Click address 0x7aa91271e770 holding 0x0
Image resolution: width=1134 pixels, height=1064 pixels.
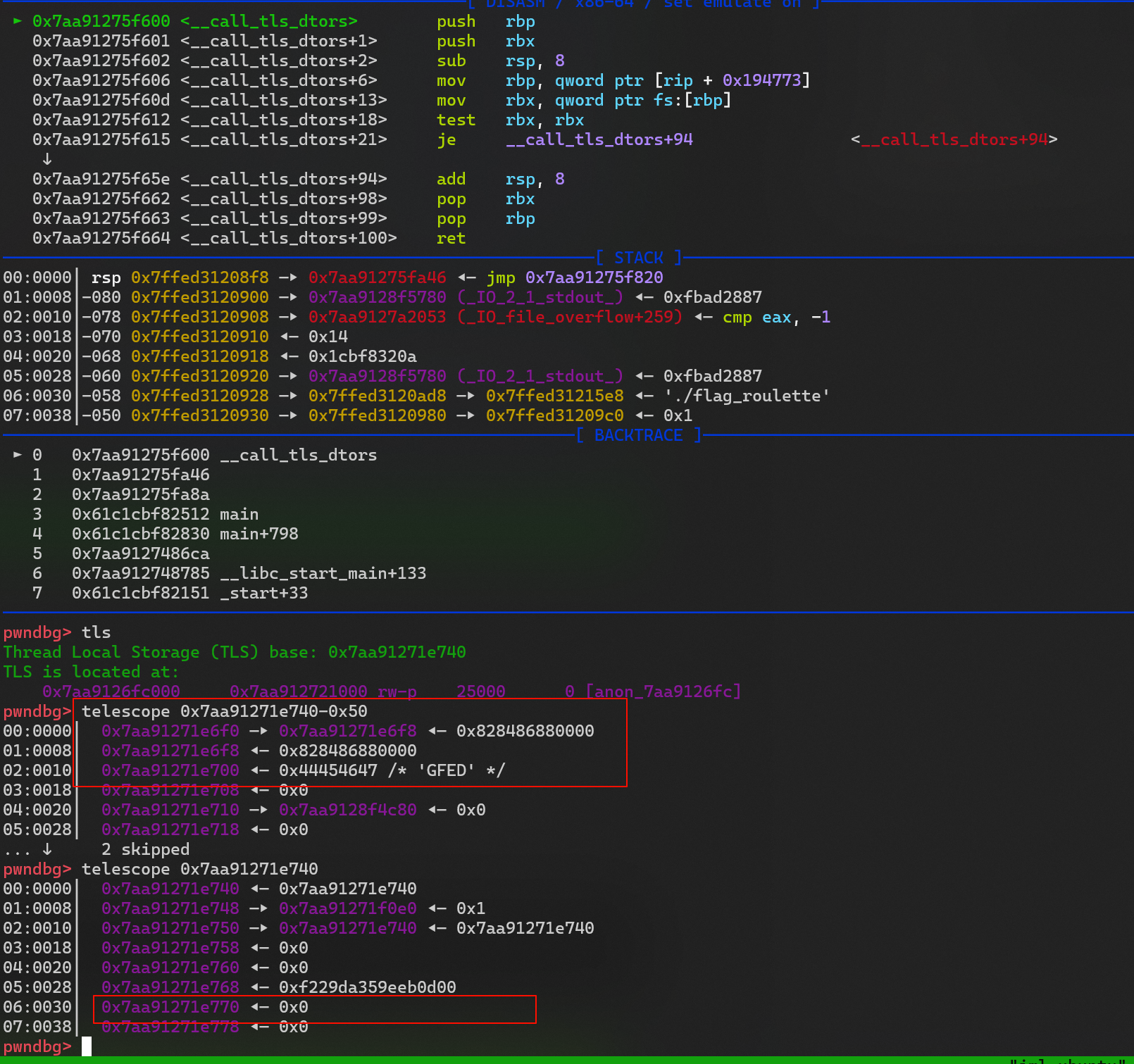(x=170, y=1008)
